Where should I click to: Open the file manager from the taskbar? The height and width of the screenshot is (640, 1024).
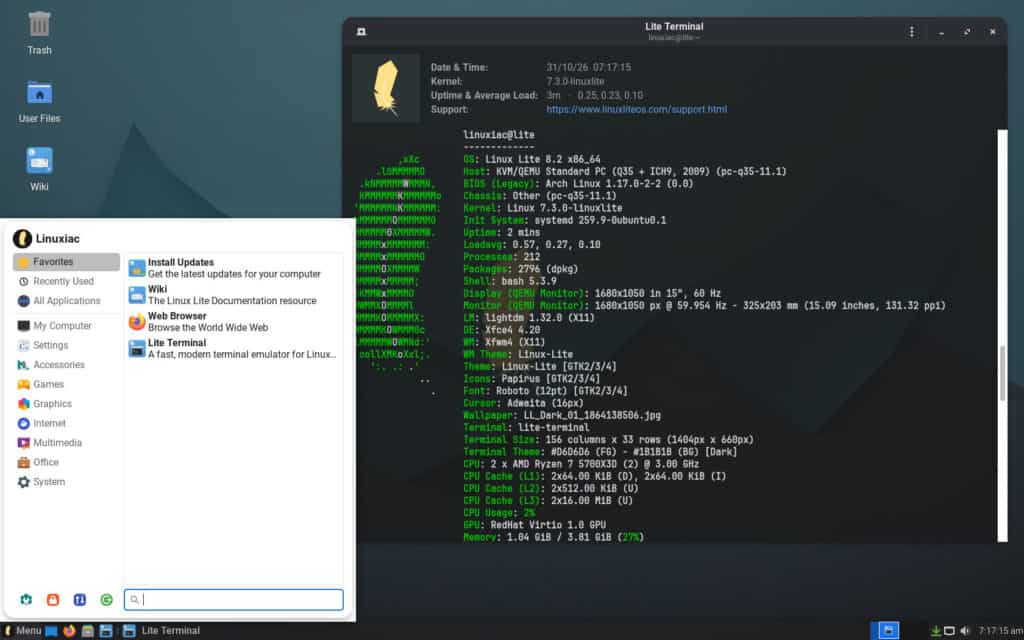[x=88, y=631]
